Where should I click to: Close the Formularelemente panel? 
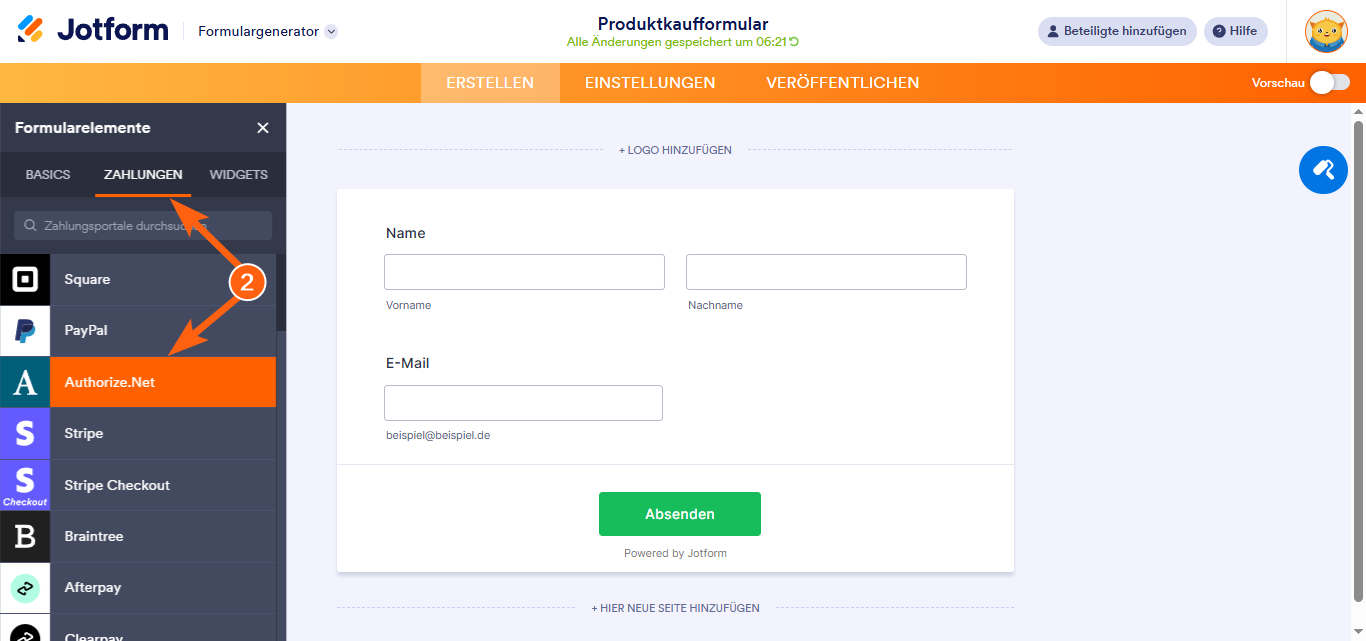[x=262, y=128]
